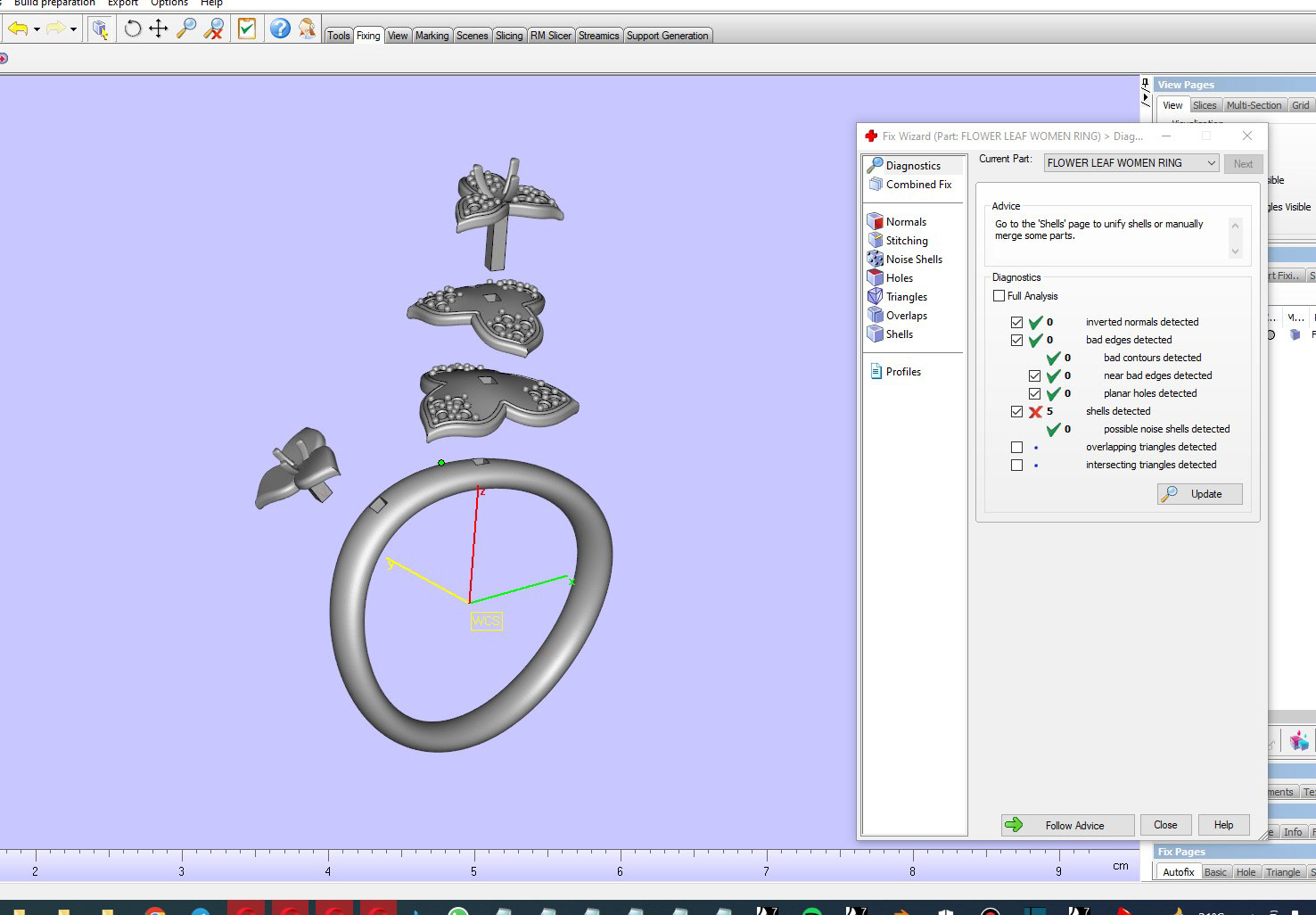Open Triangle tab in Fix Pages
Viewport: 1316px width, 915px height.
pyautogui.click(x=1282, y=872)
